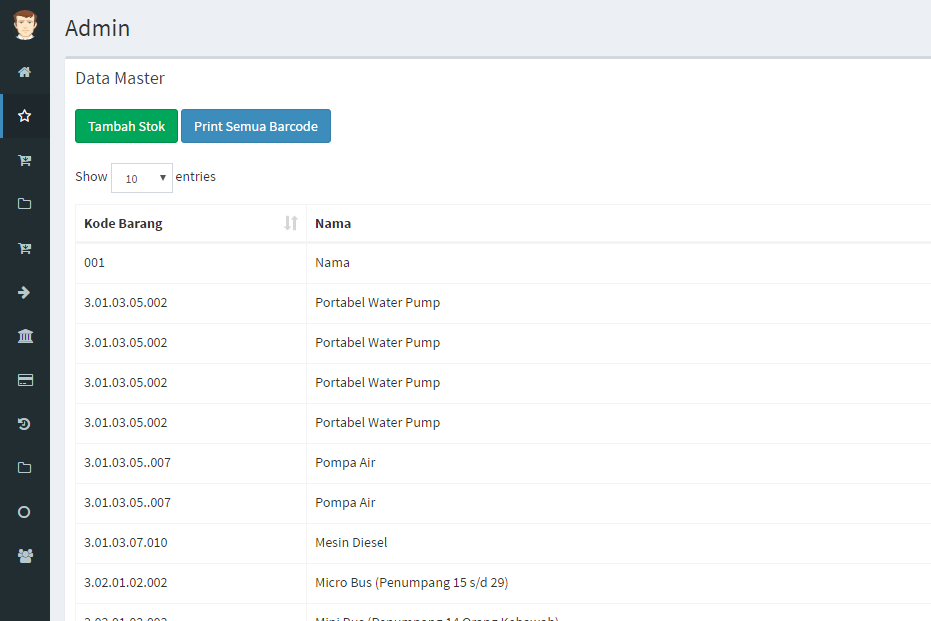Viewport: 931px width, 621px height.
Task: Open the Show entries dropdown
Action: point(142,178)
